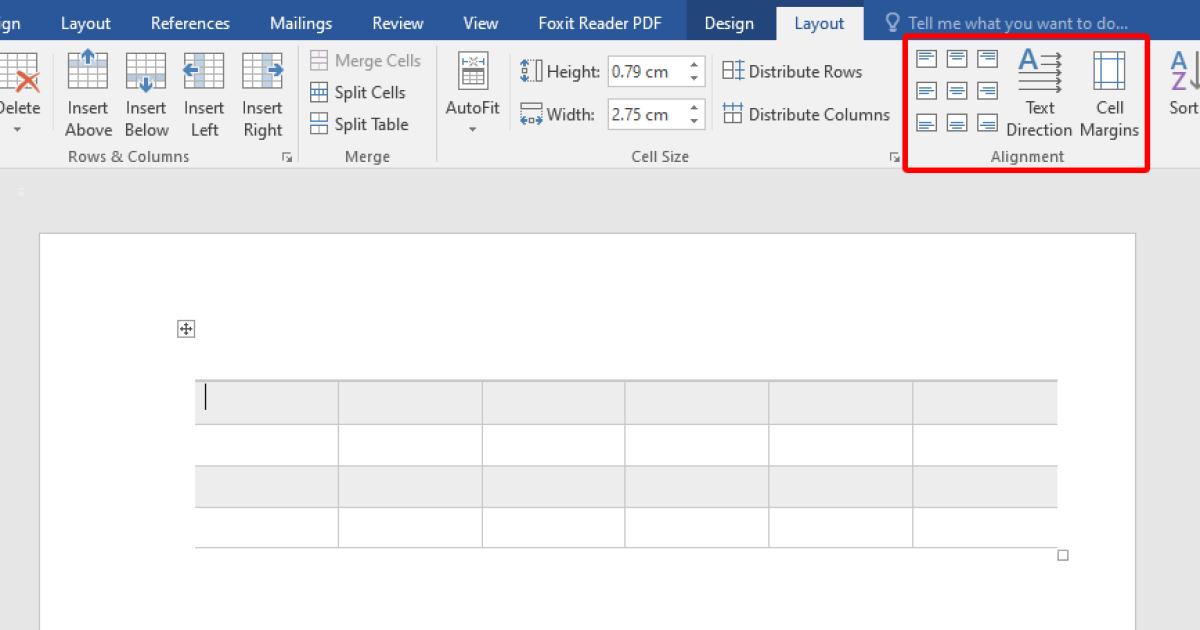Click the row Height input field
Viewport: 1200px width, 630px height.
point(645,72)
